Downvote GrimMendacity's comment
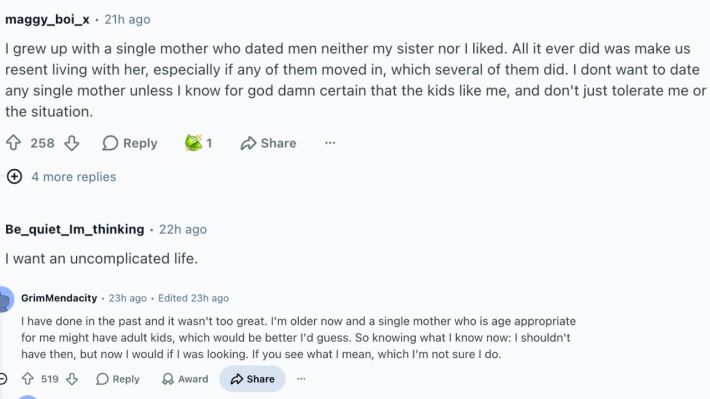Screen dimensions: 710x399 point(72,379)
